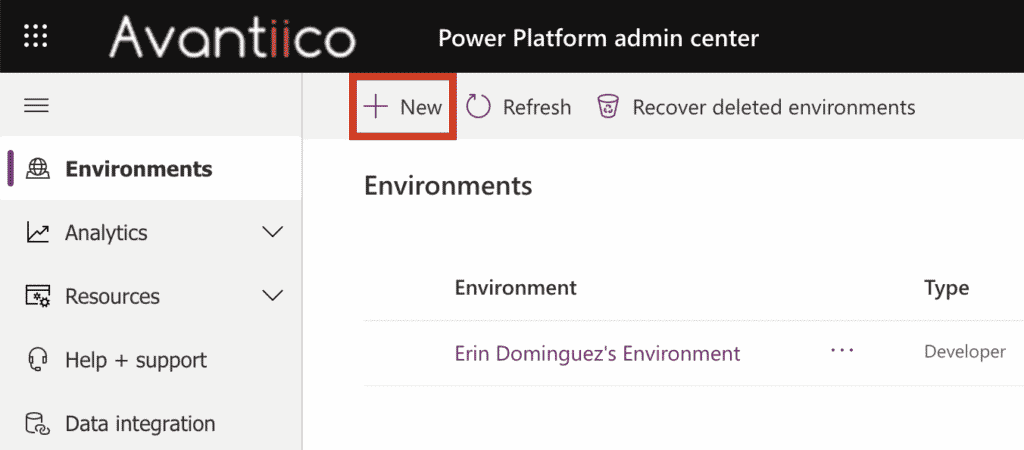
Task: Click the Help + support headset icon
Action: tap(37, 360)
